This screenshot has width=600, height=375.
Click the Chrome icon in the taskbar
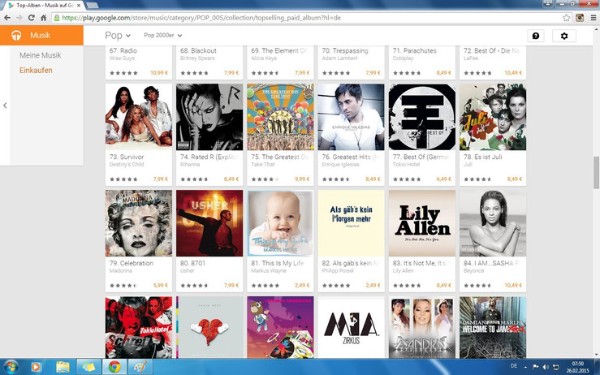click(x=114, y=367)
